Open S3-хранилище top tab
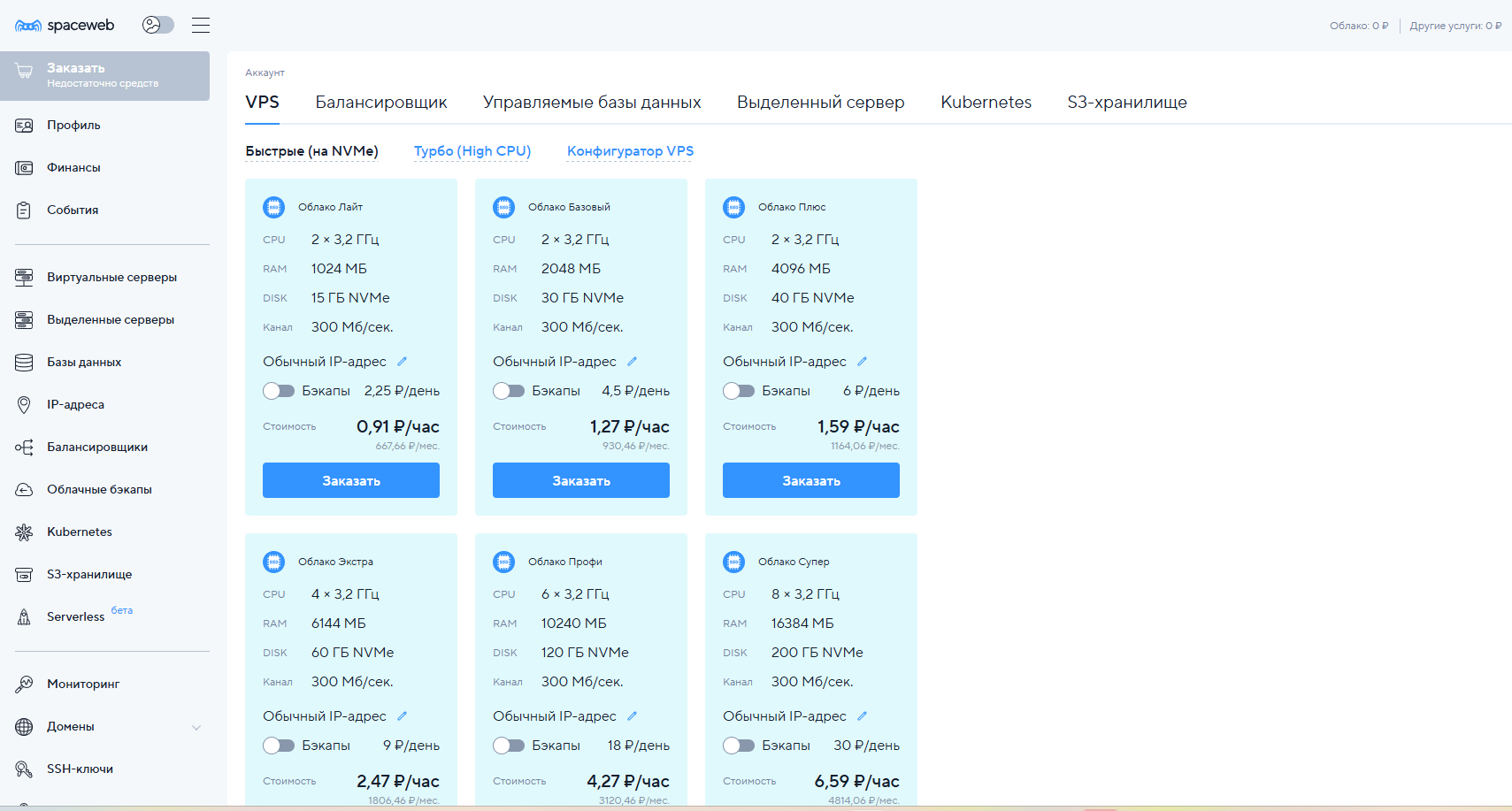This screenshot has width=1512, height=811. click(1127, 103)
